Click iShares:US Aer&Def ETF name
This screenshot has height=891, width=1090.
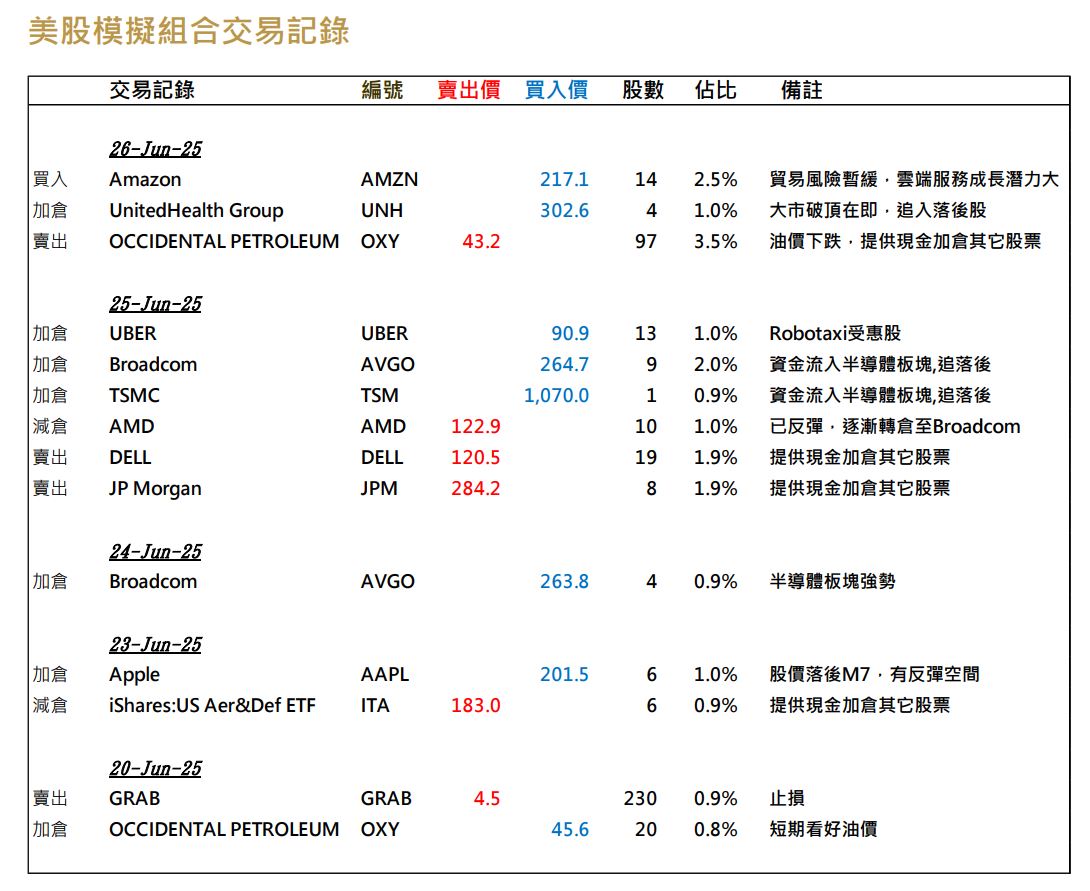pyautogui.click(x=212, y=705)
